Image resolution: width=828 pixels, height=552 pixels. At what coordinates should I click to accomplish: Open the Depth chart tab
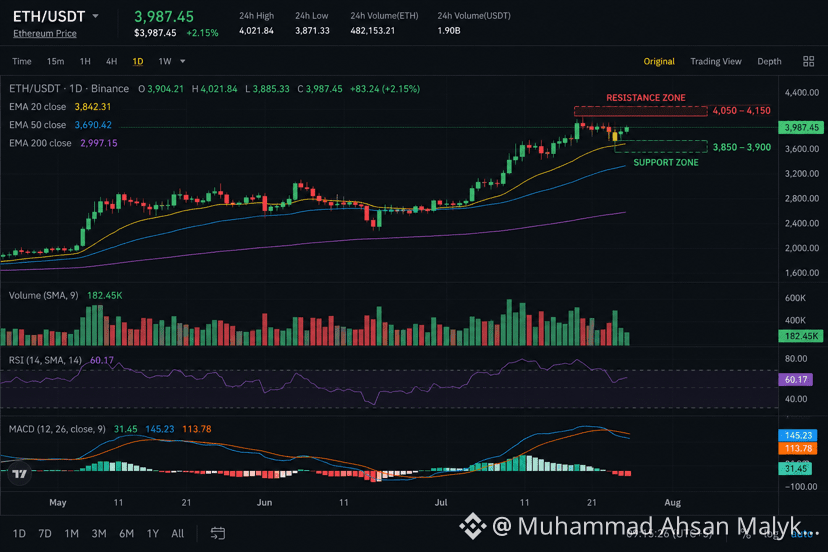pyautogui.click(x=769, y=61)
